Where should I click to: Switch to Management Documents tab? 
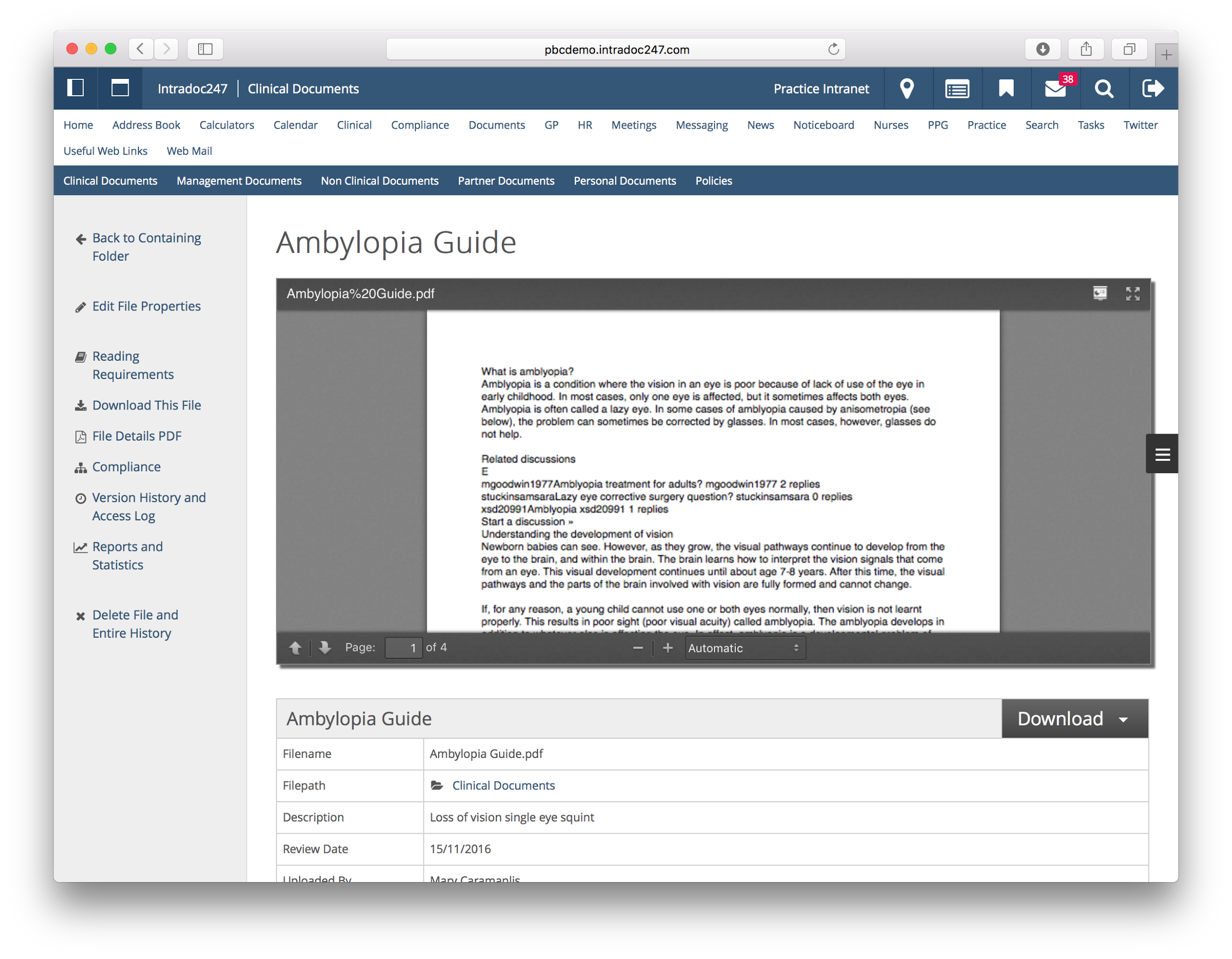click(x=239, y=180)
